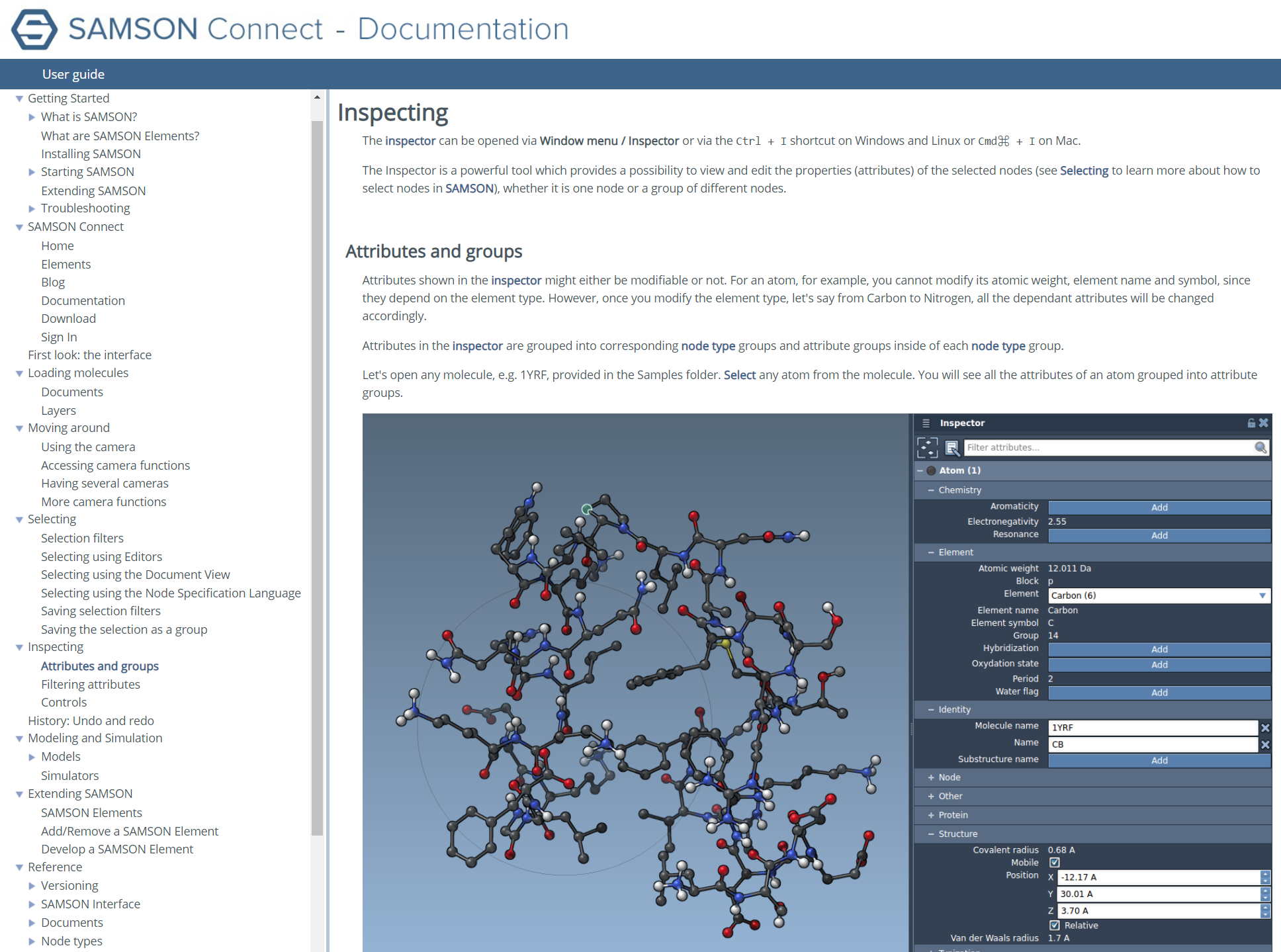This screenshot has width=1281, height=952.
Task: Click Add button for Resonance
Action: tap(1159, 535)
